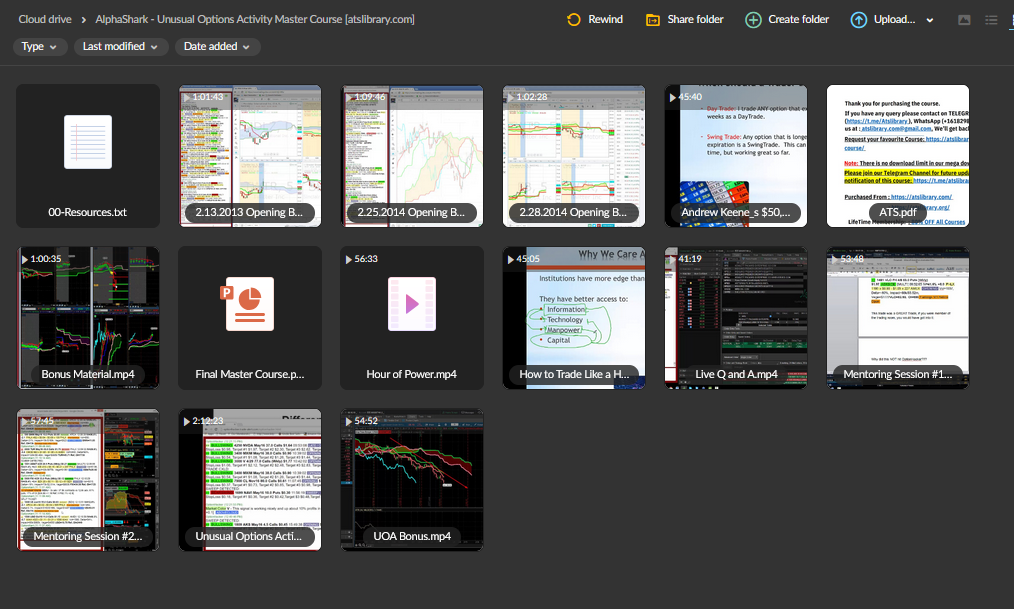Open the Last modified filter dropdown
This screenshot has height=609, width=1014.
point(120,47)
